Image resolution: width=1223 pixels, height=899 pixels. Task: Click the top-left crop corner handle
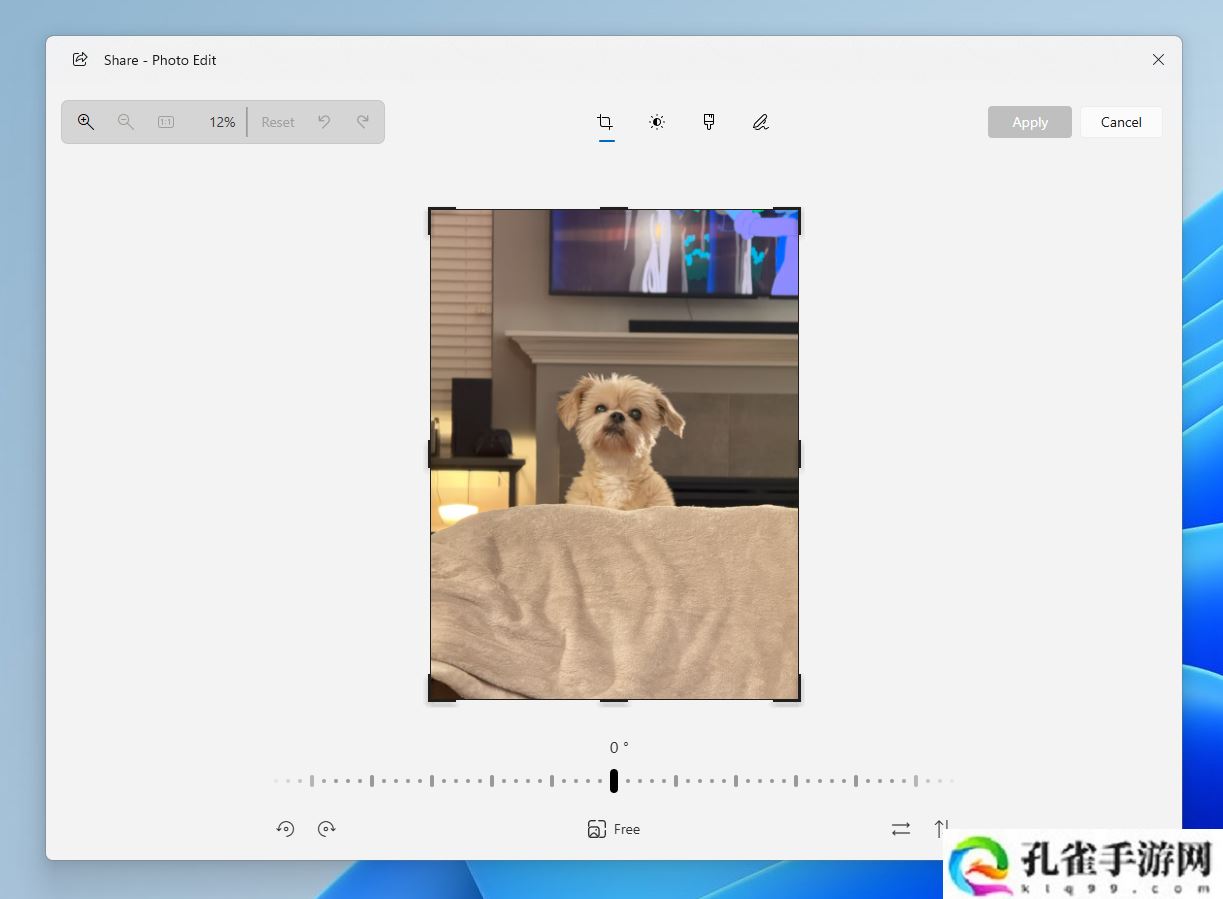coord(432,212)
